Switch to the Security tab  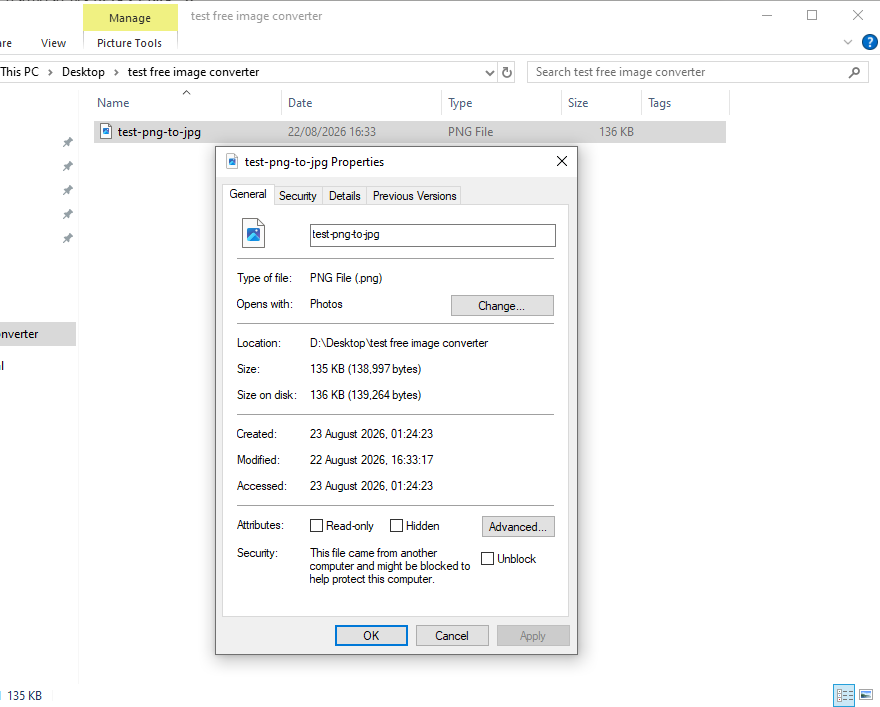tap(298, 196)
